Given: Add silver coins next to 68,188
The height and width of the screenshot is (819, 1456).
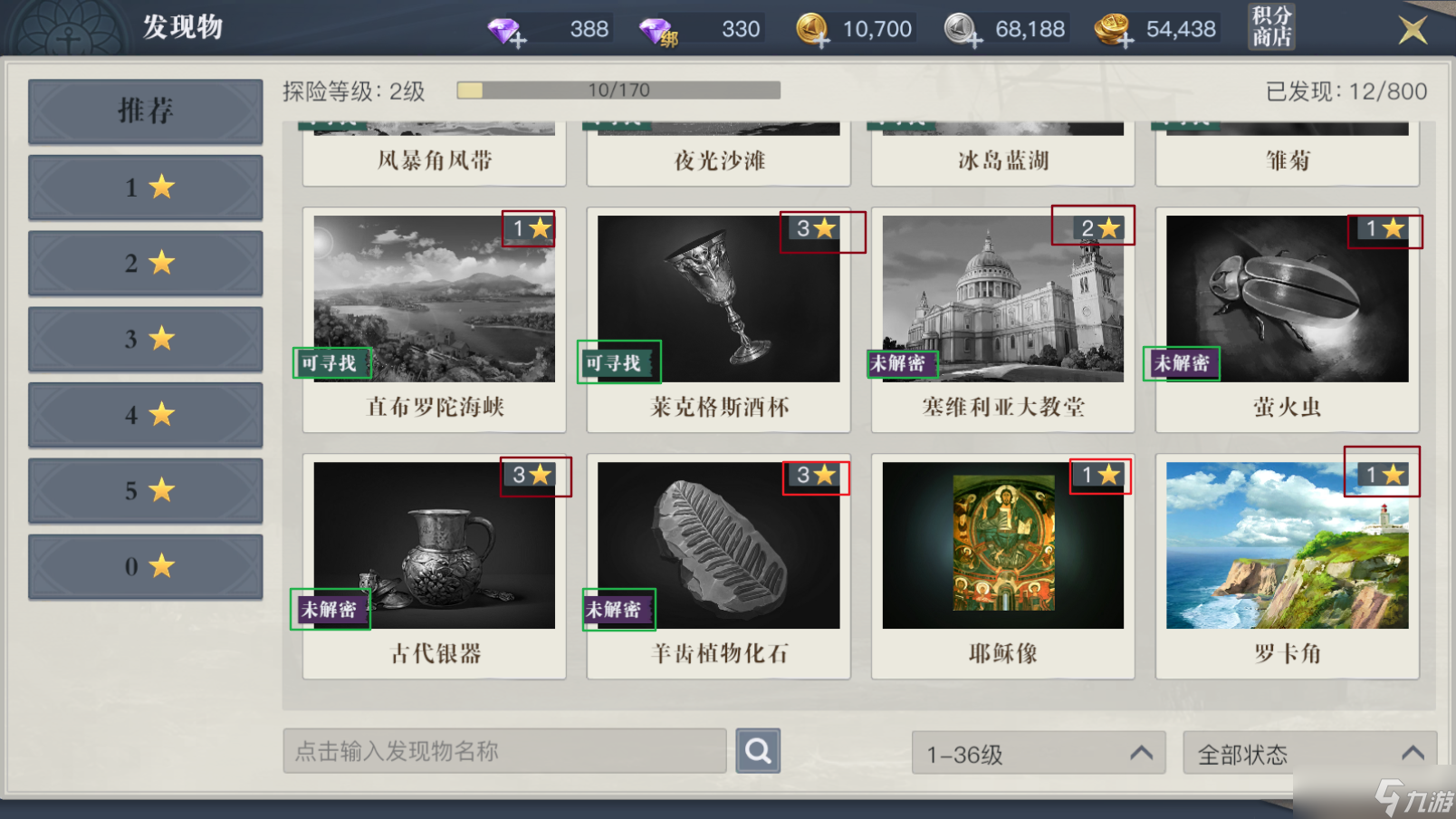Looking at the screenshot, I should [x=963, y=31].
